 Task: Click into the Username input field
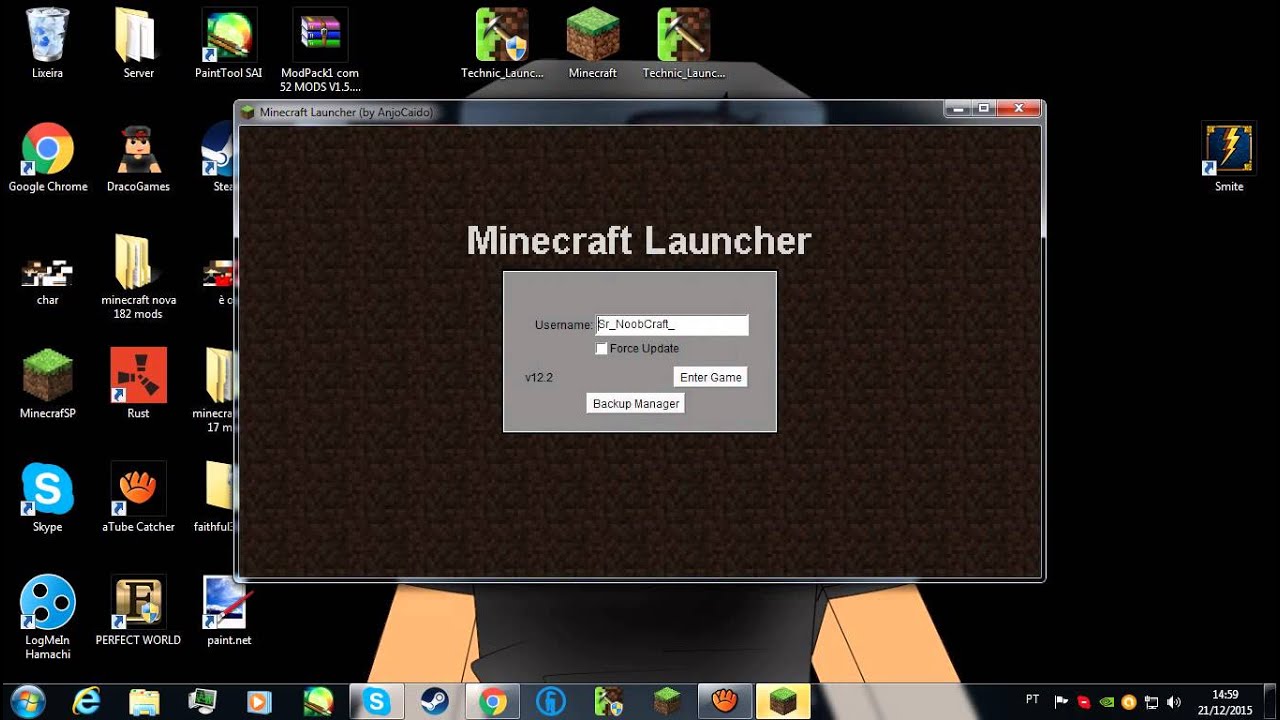pyautogui.click(x=672, y=324)
